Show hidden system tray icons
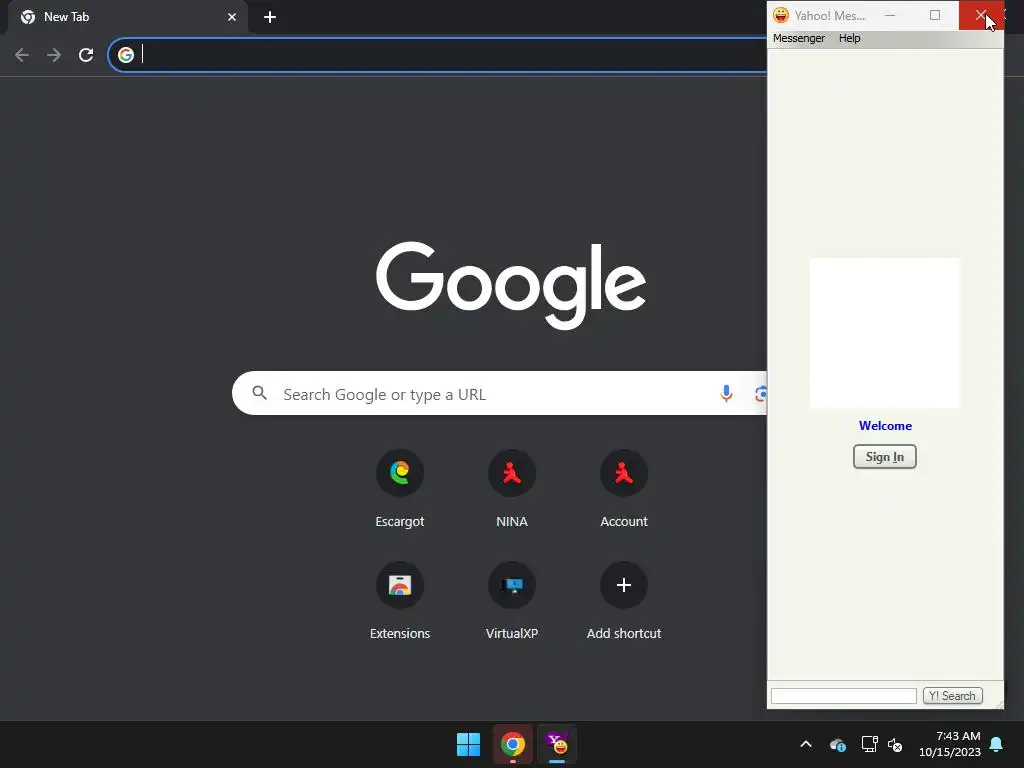The height and width of the screenshot is (768, 1024). pyautogui.click(x=806, y=744)
